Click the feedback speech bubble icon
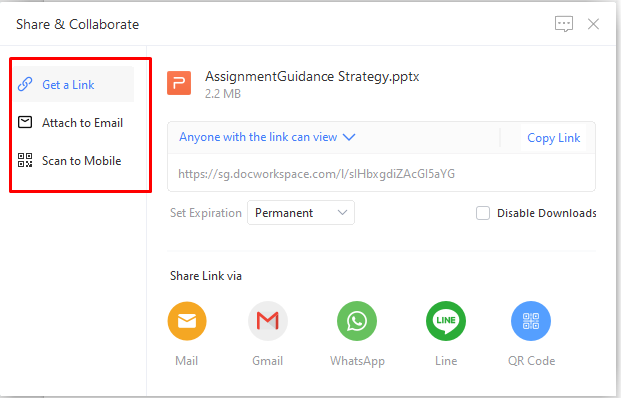The width and height of the screenshot is (621, 398). click(564, 24)
